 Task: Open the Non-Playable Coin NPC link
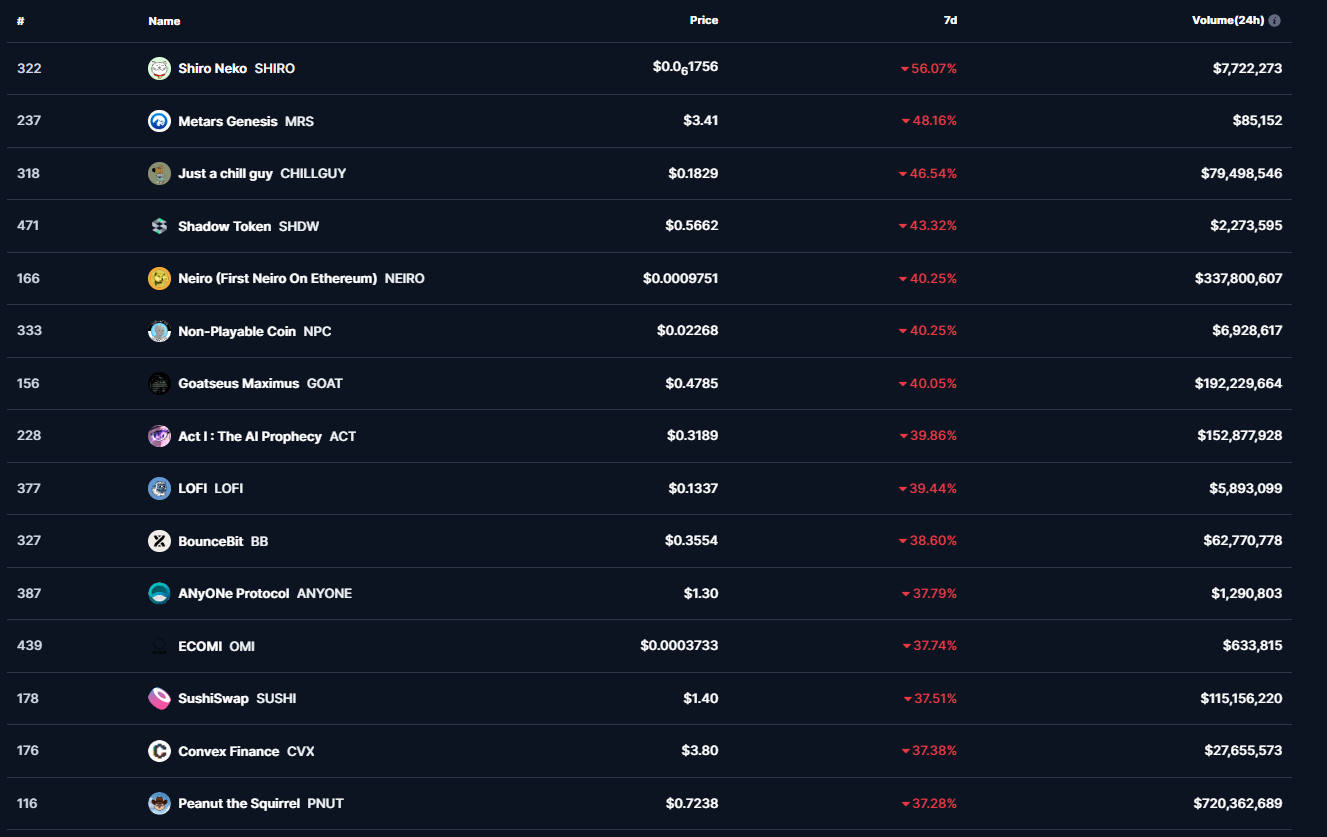(254, 331)
